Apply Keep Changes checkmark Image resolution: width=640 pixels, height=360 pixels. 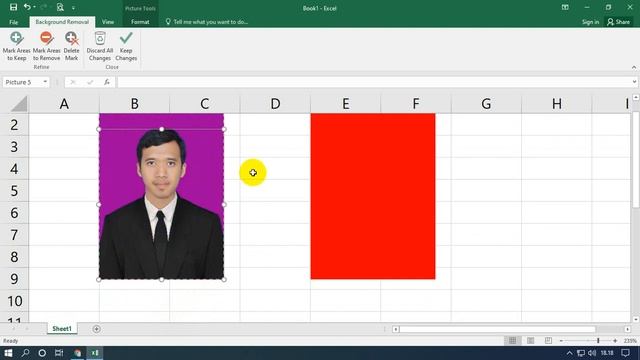(126, 47)
